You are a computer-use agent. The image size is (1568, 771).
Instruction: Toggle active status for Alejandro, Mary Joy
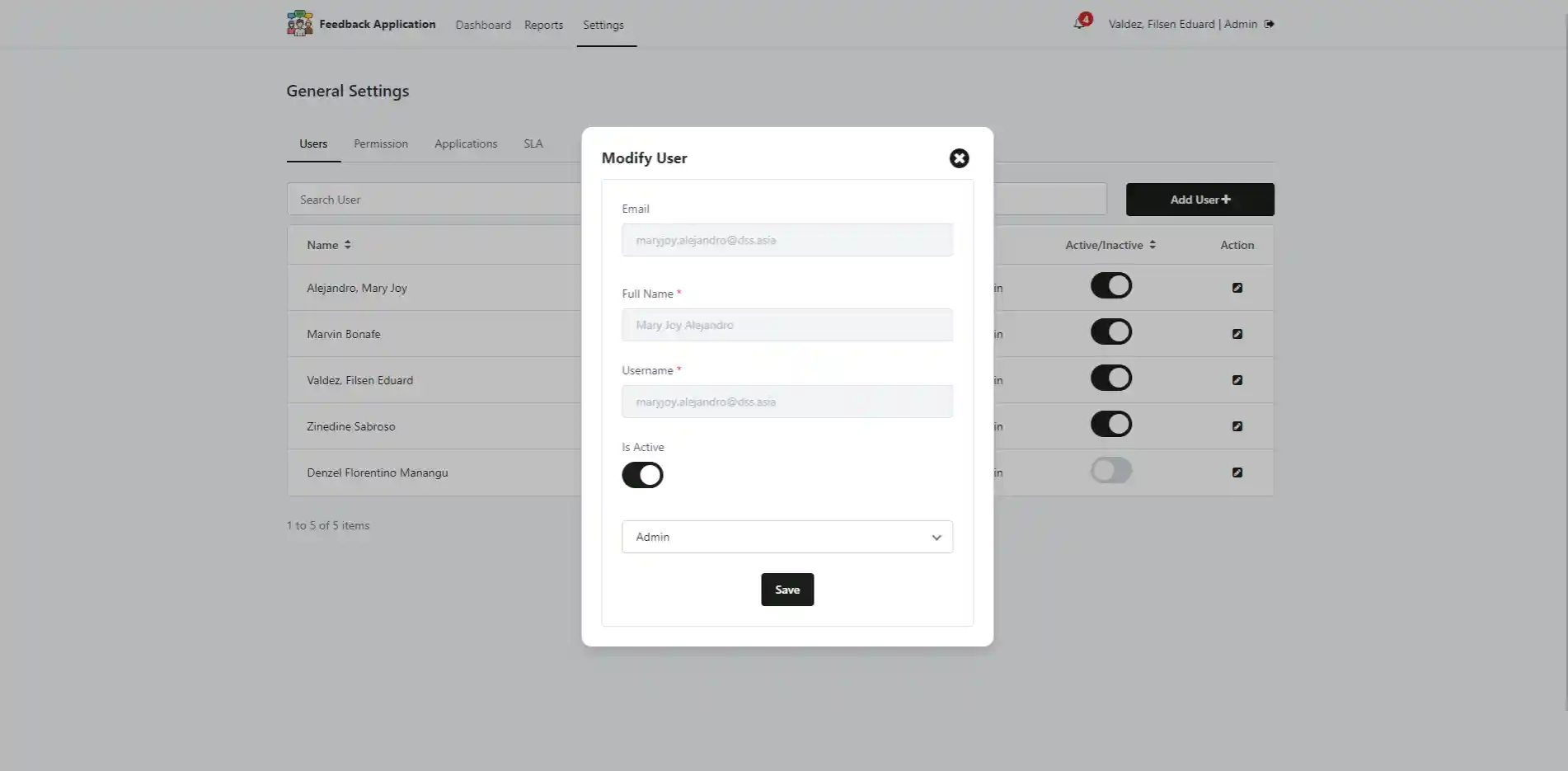pos(1111,286)
